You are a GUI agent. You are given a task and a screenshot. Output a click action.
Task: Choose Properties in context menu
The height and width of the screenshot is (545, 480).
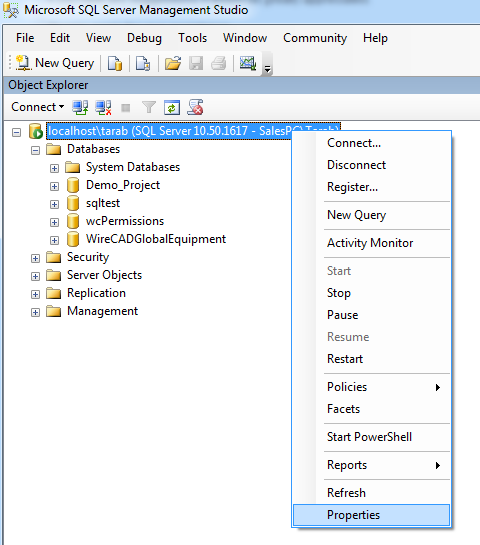[x=372, y=515]
